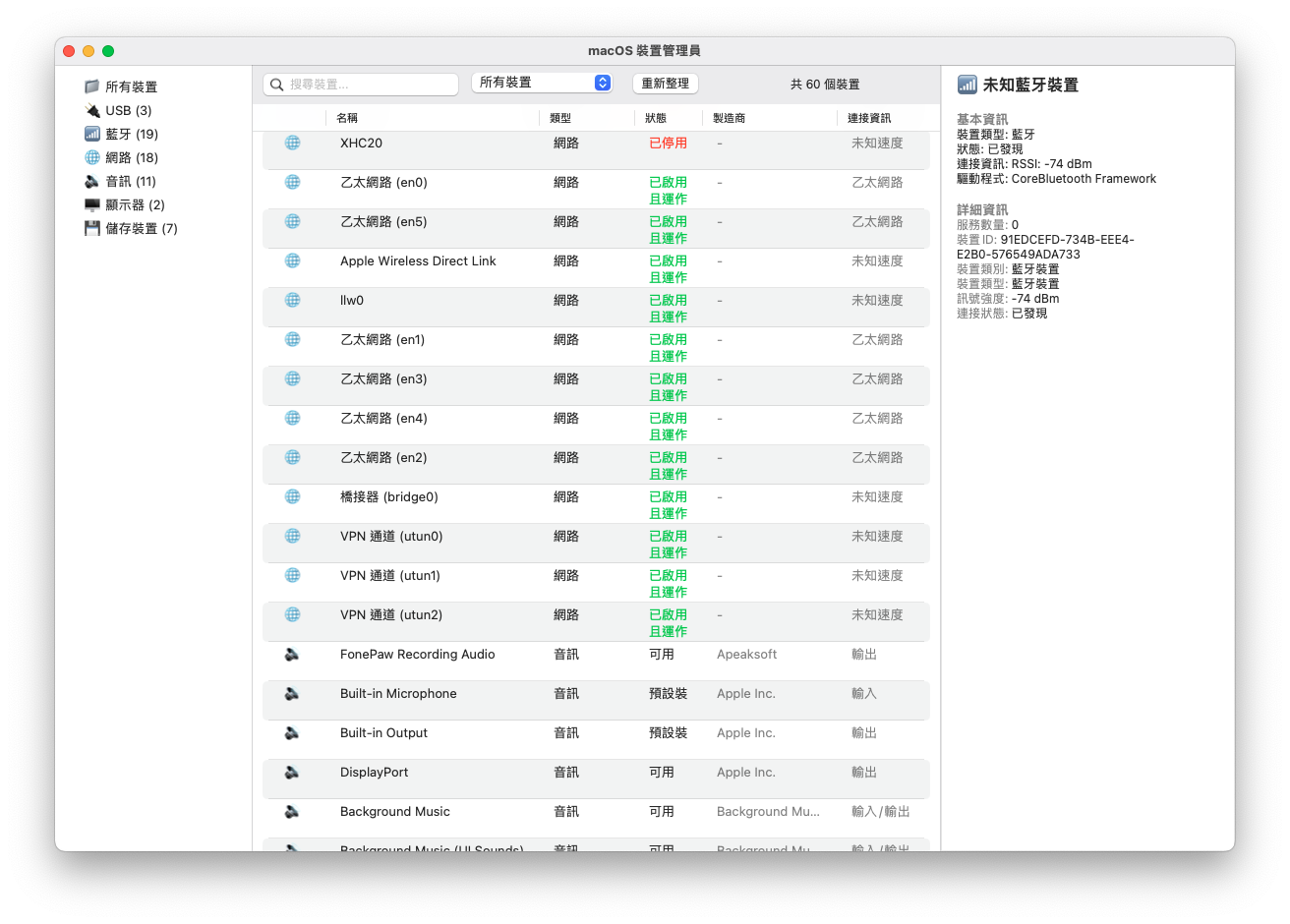Select the Apple Wireless Direct Link row

coord(418,261)
